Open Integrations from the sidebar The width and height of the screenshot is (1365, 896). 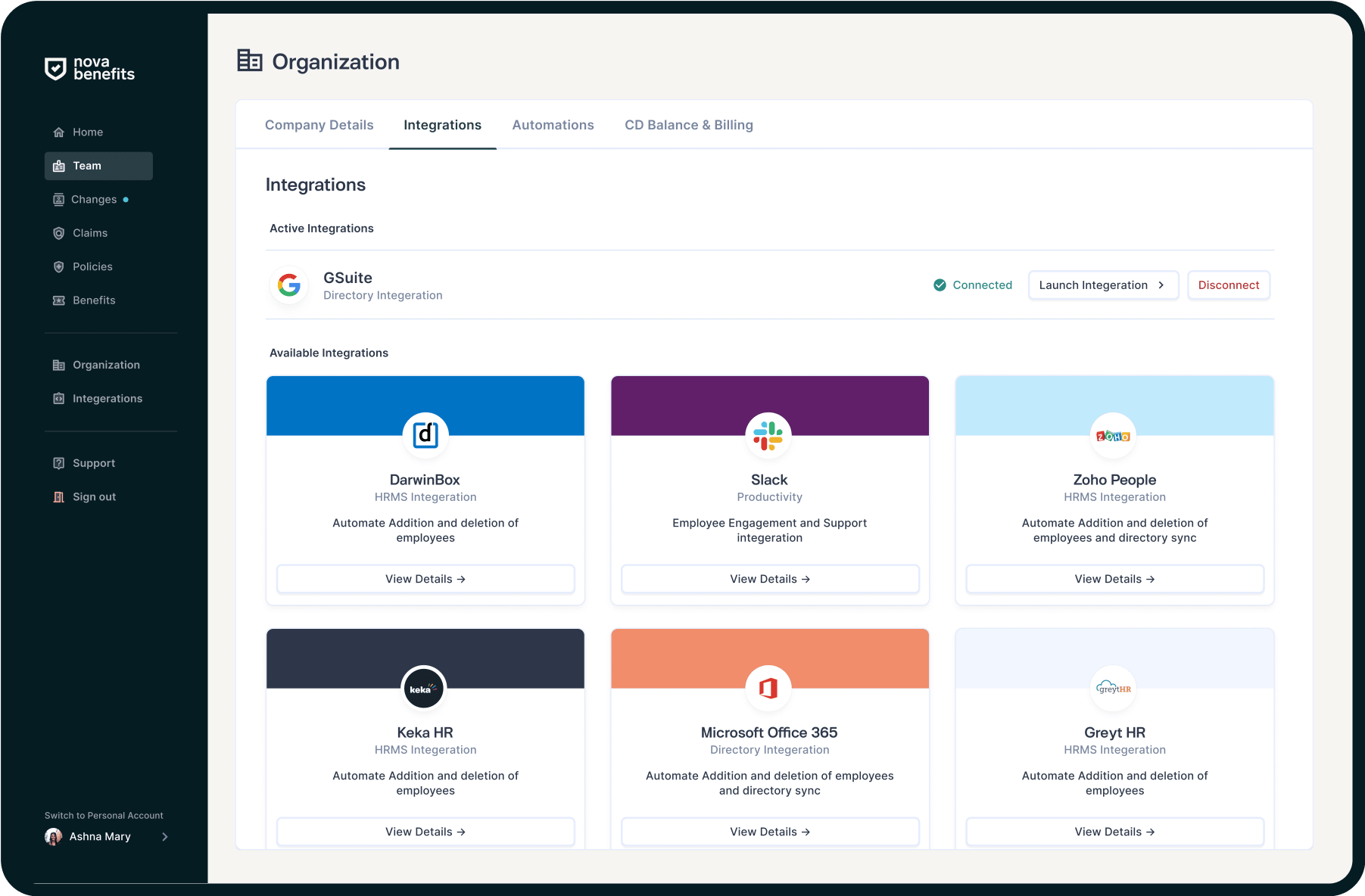click(107, 398)
